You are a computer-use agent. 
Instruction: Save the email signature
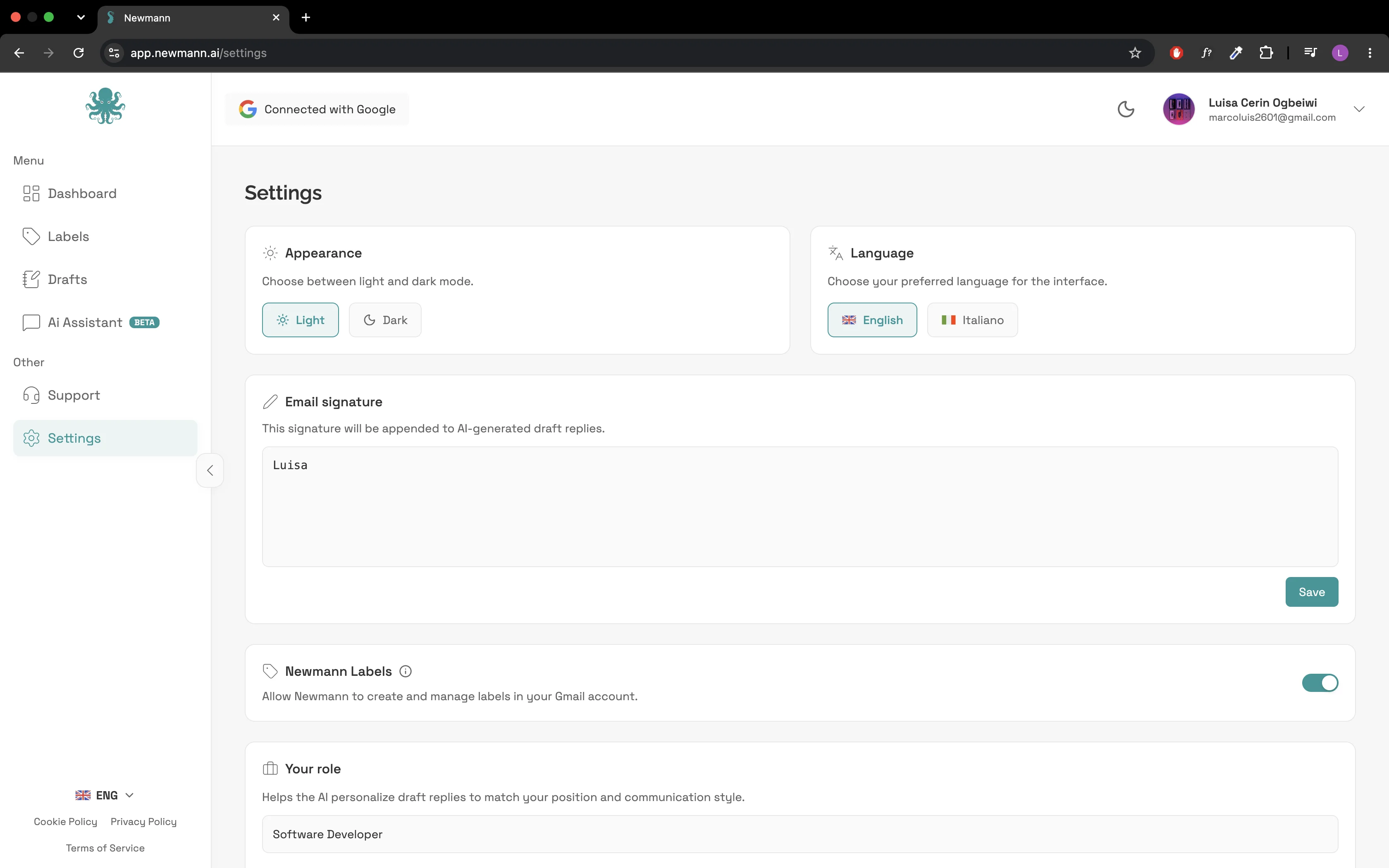1312,592
